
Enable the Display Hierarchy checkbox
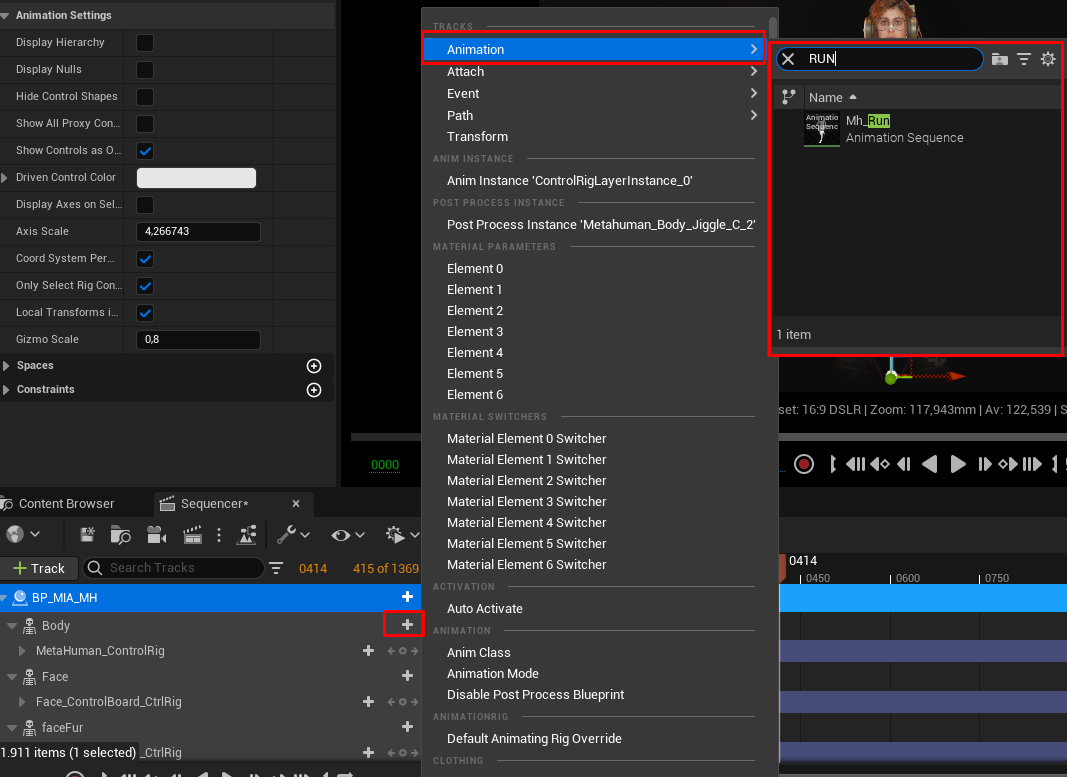145,43
